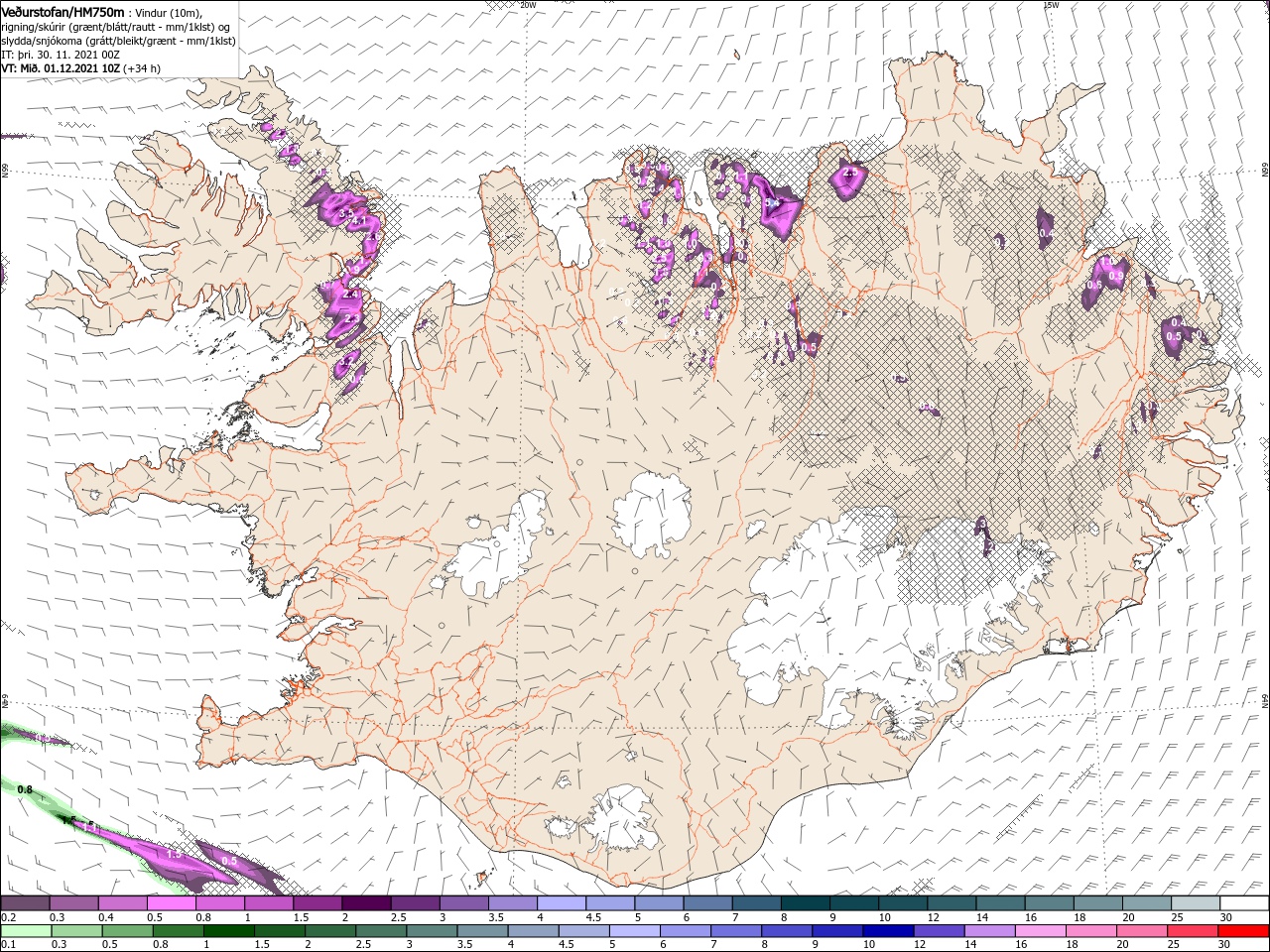Click the bright red 30 swatch, lower legend

click(x=1244, y=931)
